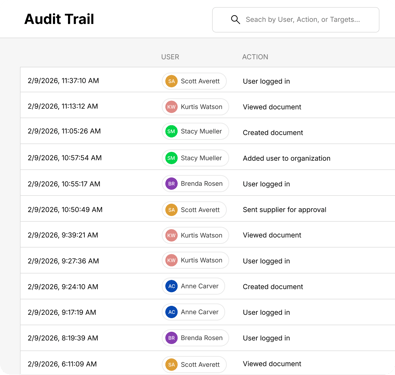Select Scott Averett name at 11:37:10 AM

pos(200,81)
